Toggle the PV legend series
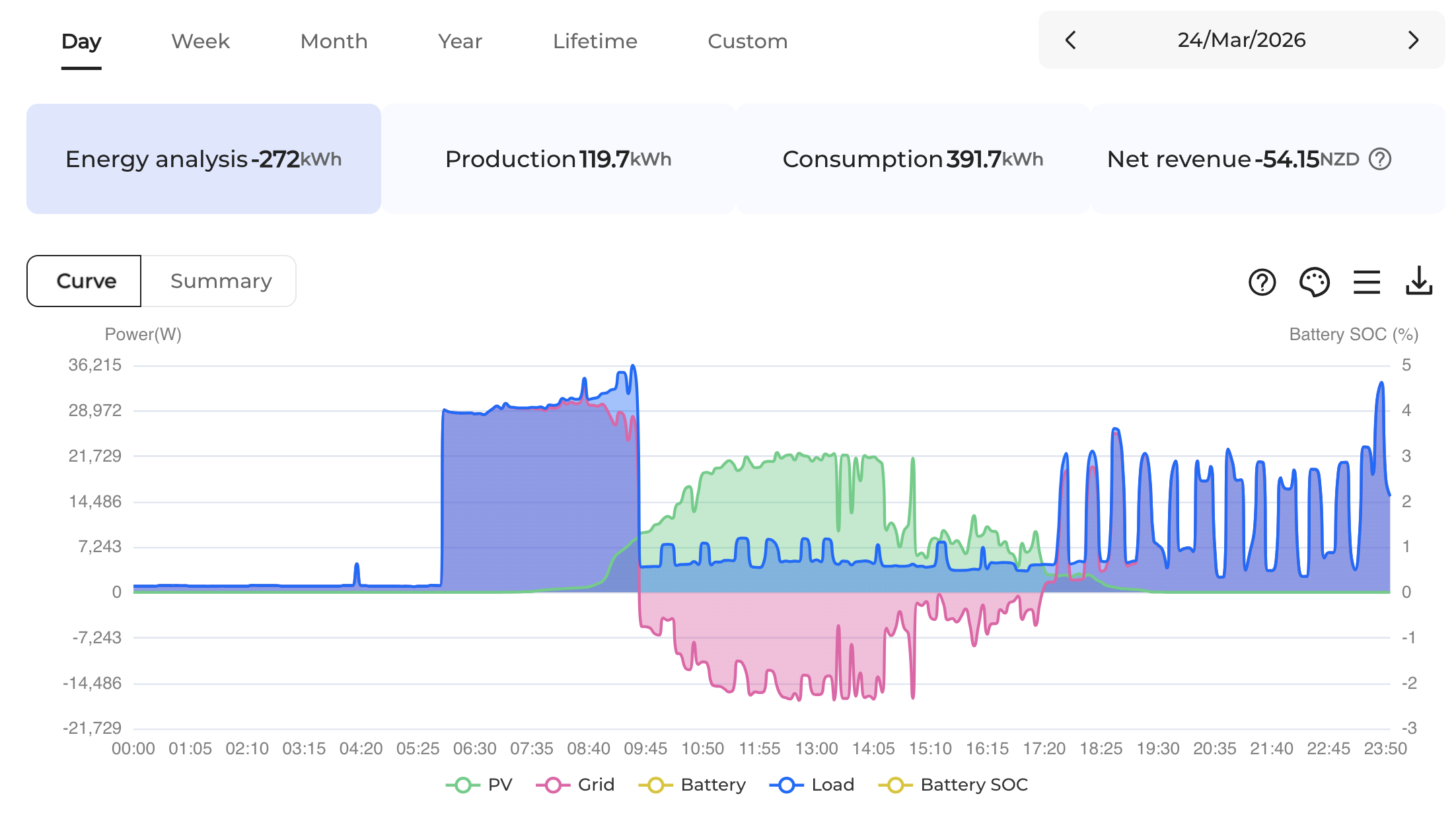The width and height of the screenshot is (1456, 819). pyautogui.click(x=480, y=785)
